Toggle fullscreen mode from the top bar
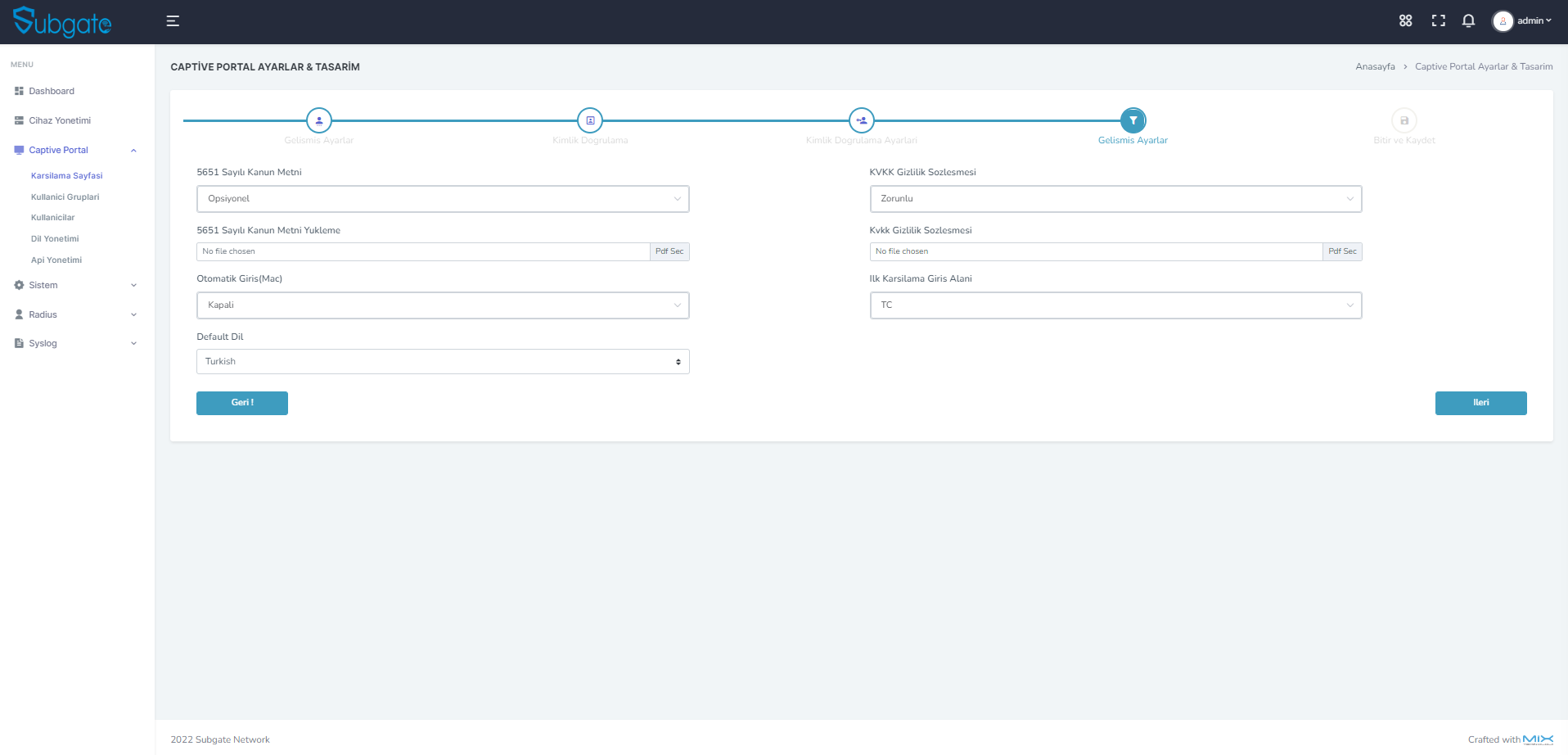The height and width of the screenshot is (755, 1568). click(x=1438, y=20)
